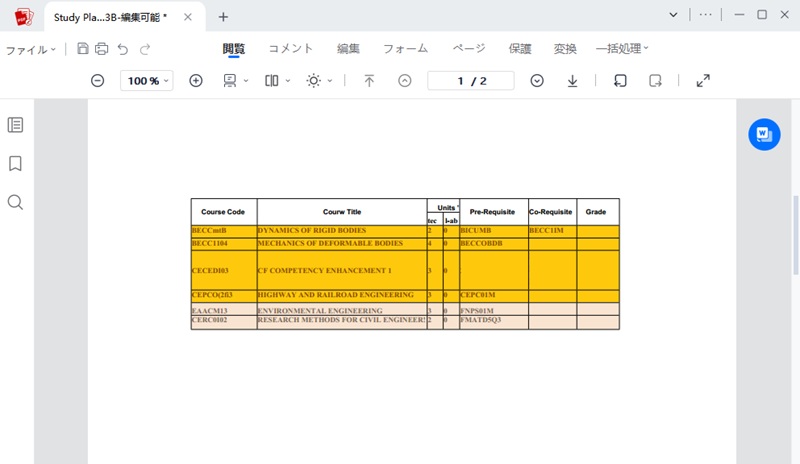Viewport: 800px width, 464px height.
Task: Click the Co-Requisite header cell
Action: [x=552, y=212]
